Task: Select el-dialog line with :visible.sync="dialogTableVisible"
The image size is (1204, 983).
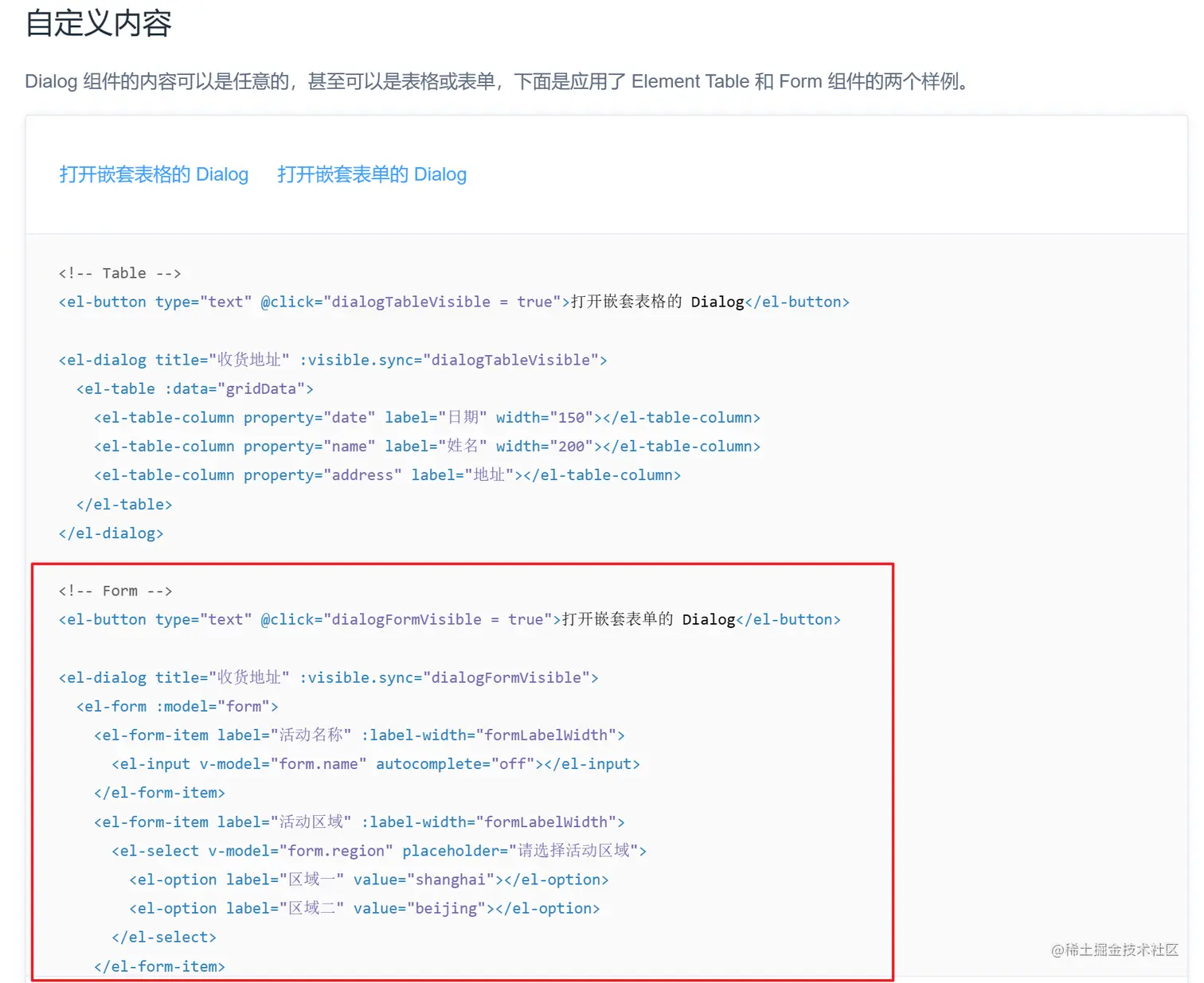Action: pyautogui.click(x=333, y=360)
